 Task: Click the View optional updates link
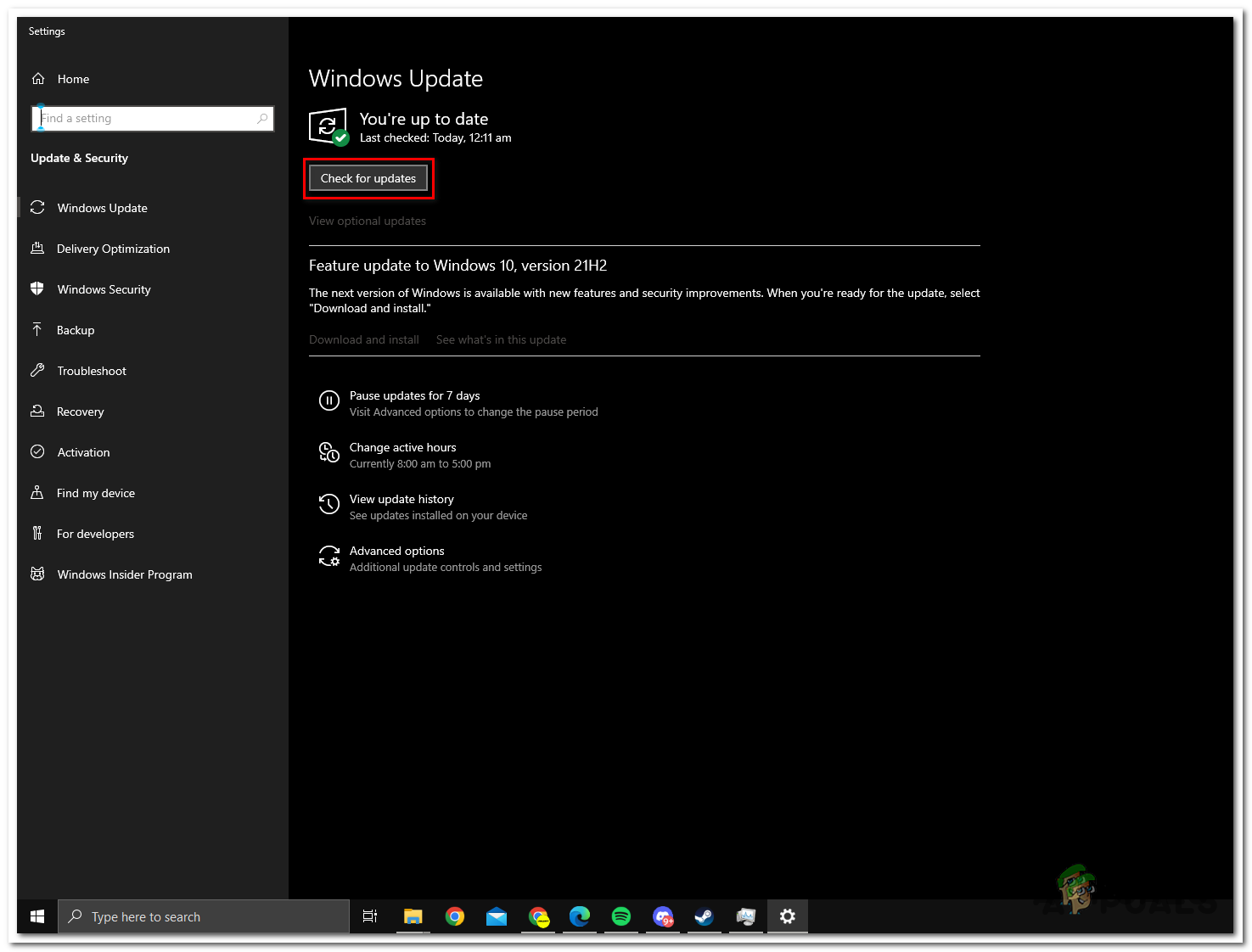[x=368, y=221]
